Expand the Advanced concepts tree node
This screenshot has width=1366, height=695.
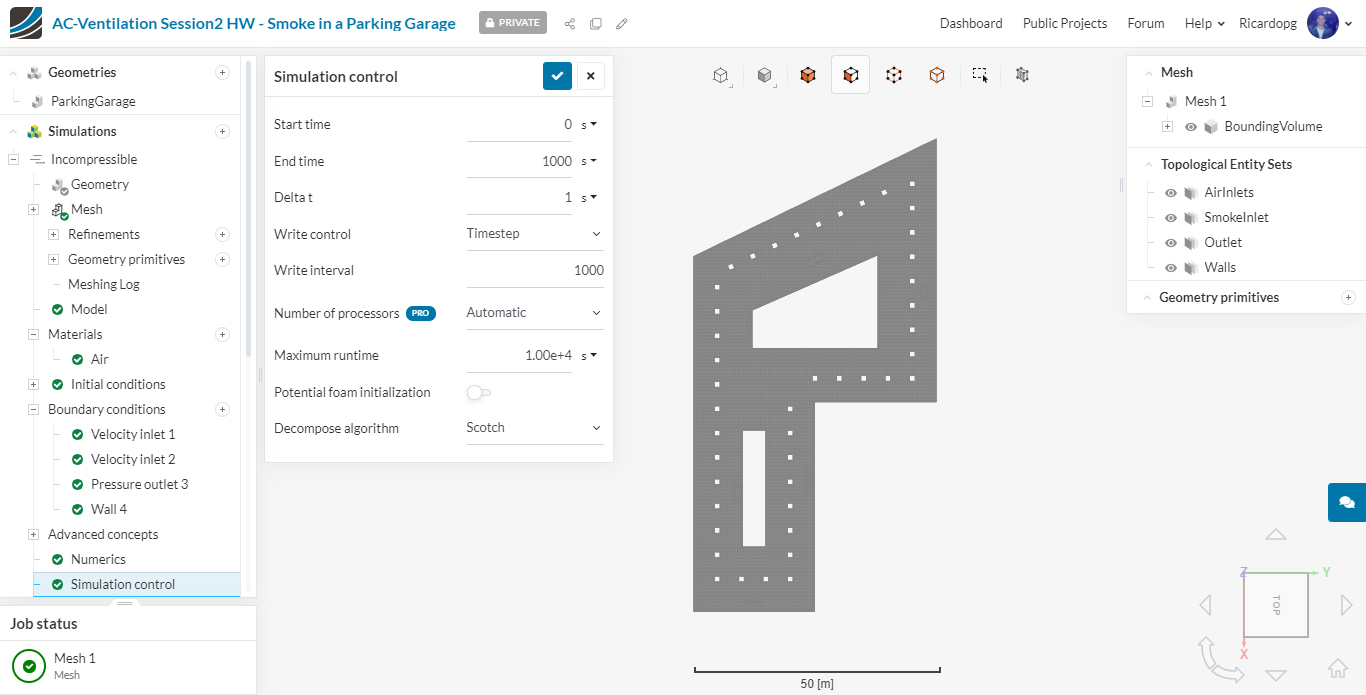[x=33, y=535]
